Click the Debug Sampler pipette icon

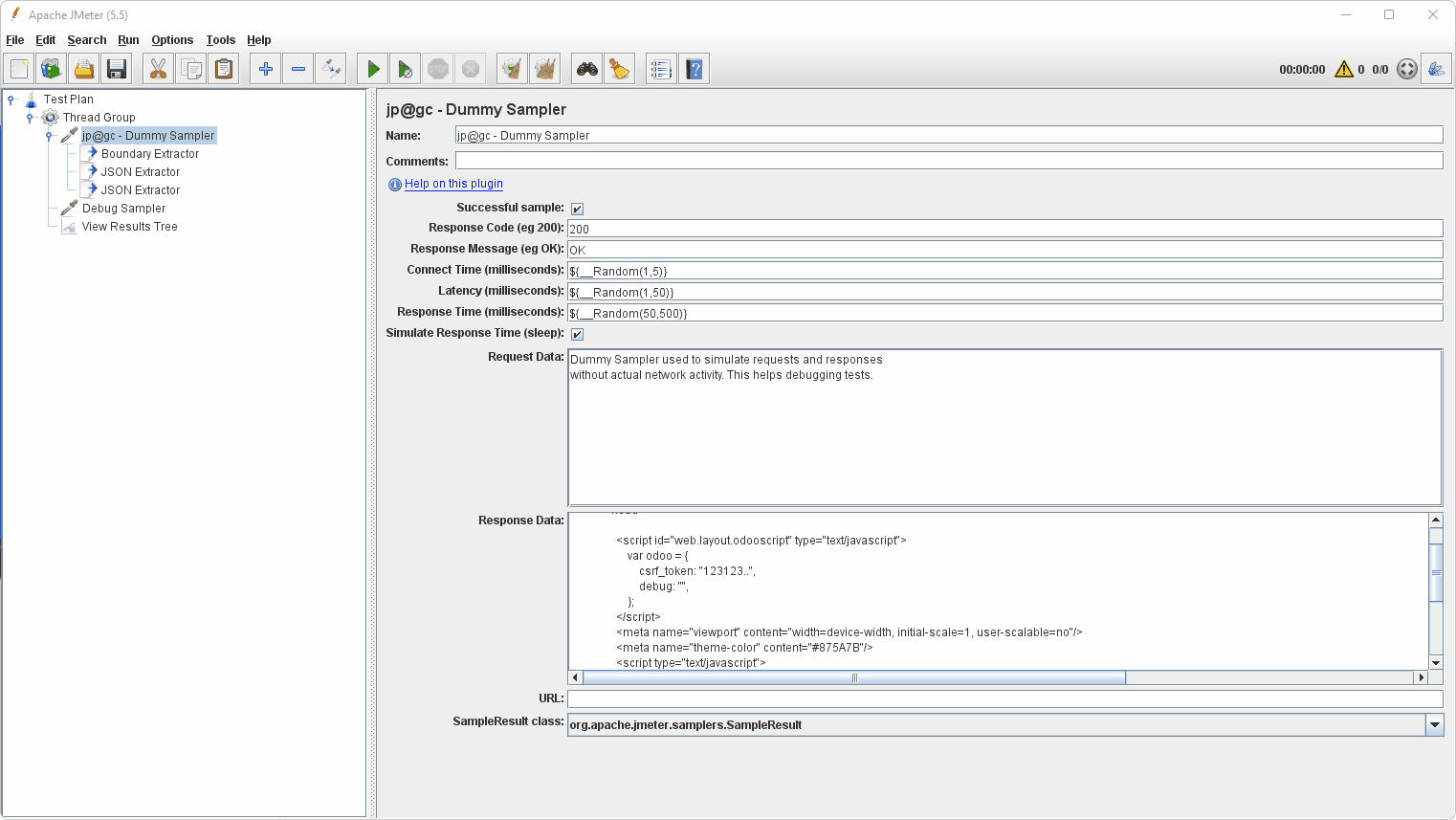pyautogui.click(x=69, y=208)
